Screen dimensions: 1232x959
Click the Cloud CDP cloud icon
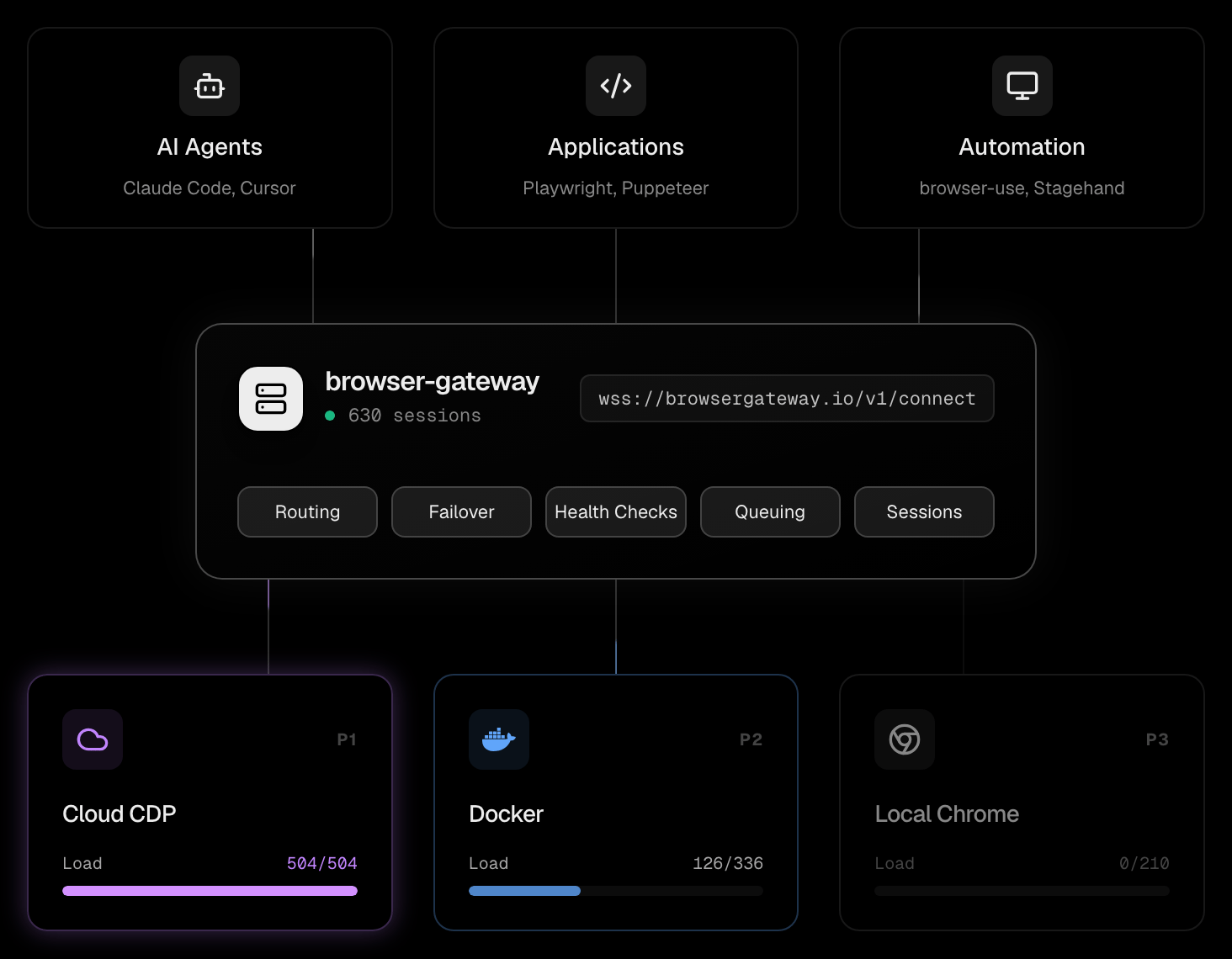coord(93,739)
